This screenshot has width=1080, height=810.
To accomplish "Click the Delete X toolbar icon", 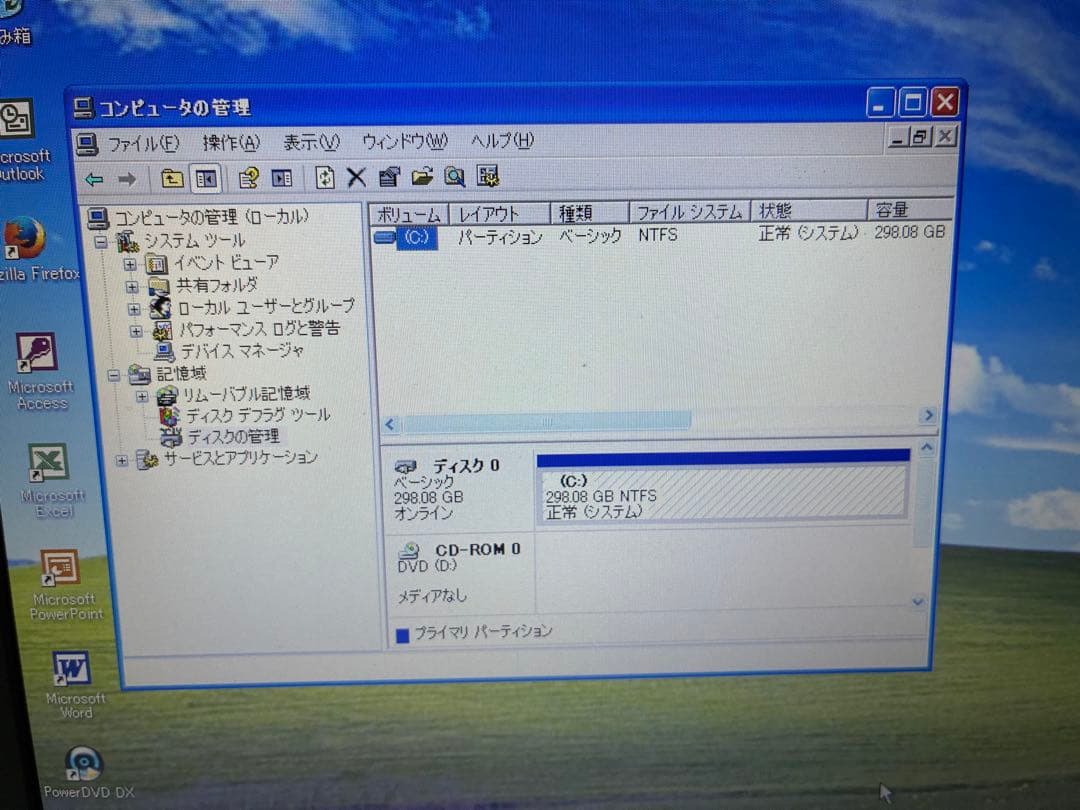I will pos(356,177).
